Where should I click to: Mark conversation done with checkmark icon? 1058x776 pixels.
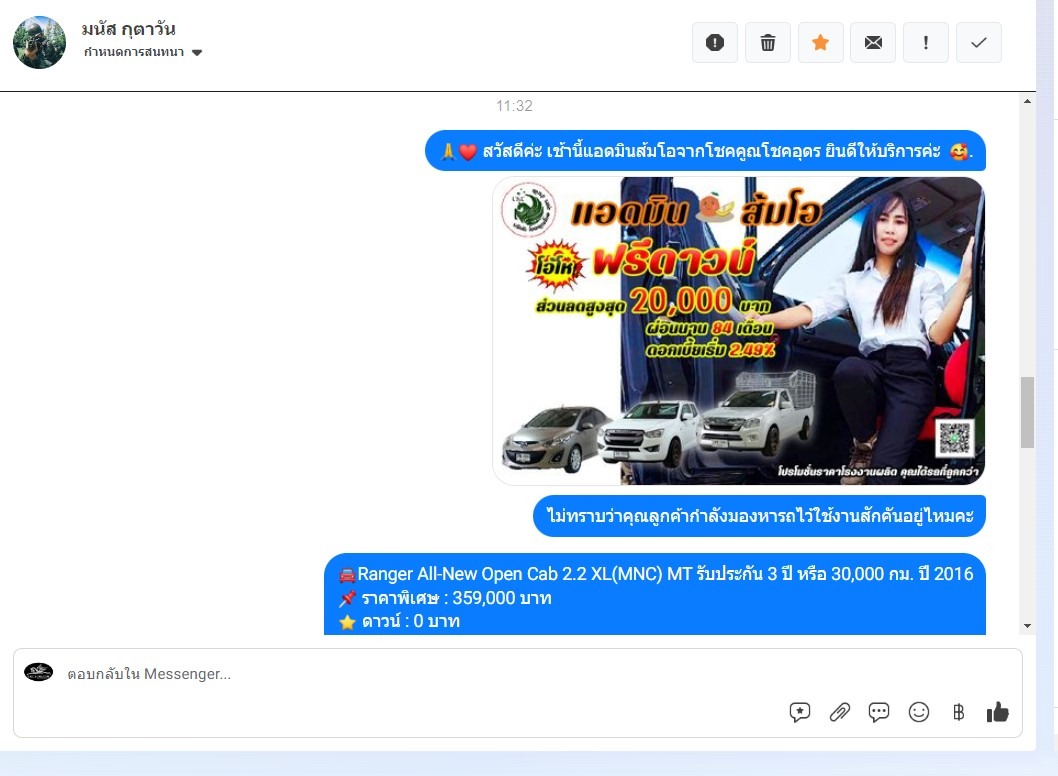[x=978, y=43]
